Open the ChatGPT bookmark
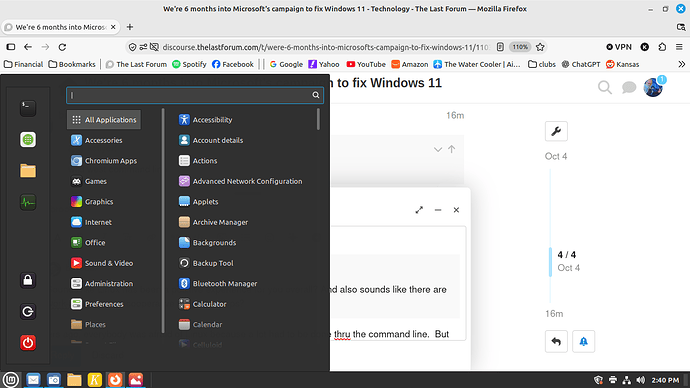 point(581,64)
